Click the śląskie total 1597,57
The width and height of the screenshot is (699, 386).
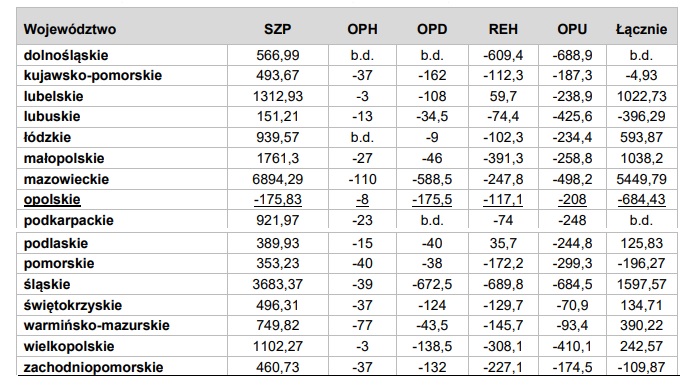point(641,284)
